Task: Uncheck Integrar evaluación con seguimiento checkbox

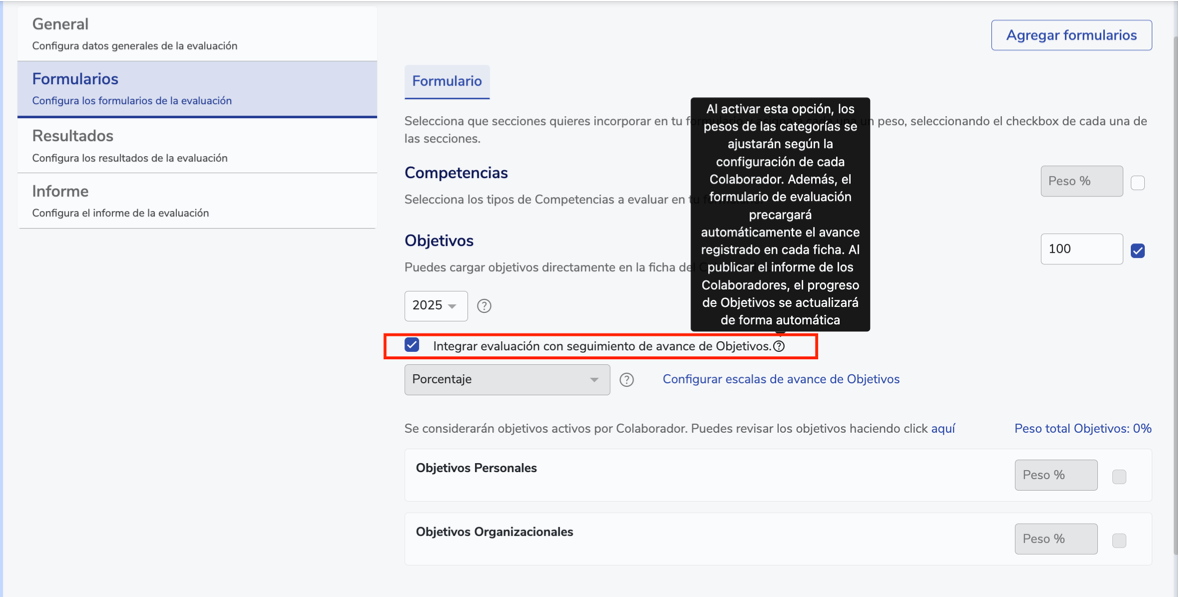Action: [x=412, y=345]
